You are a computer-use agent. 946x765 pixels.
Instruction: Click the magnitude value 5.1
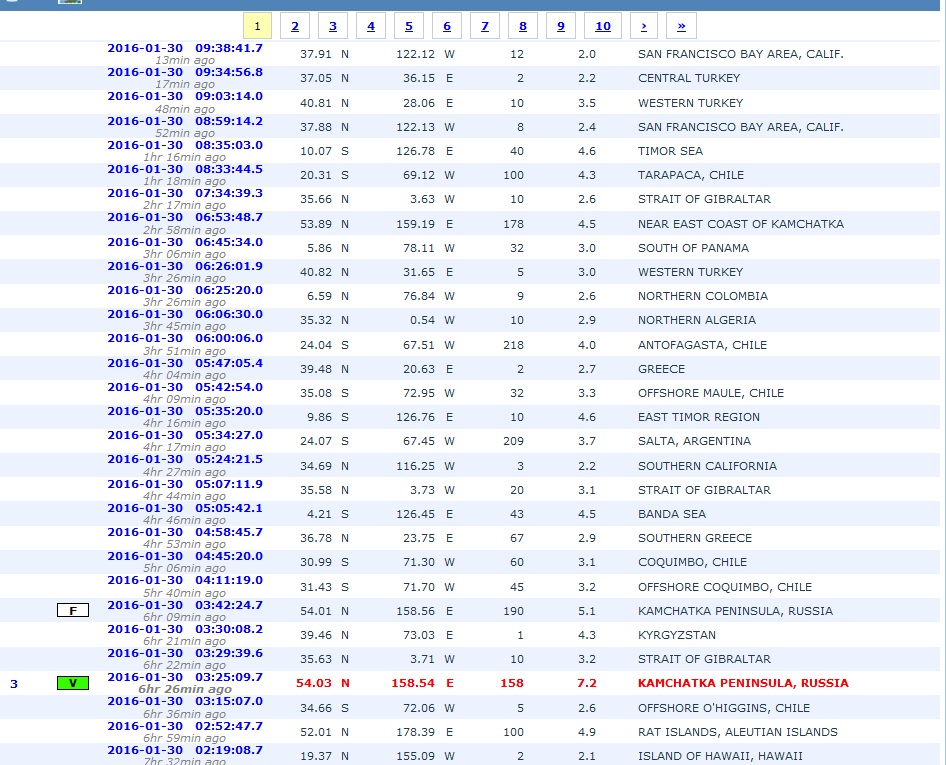587,611
